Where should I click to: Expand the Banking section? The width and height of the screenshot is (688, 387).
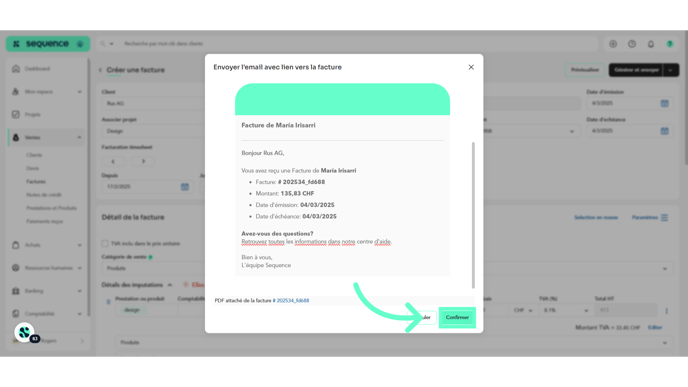click(x=79, y=291)
